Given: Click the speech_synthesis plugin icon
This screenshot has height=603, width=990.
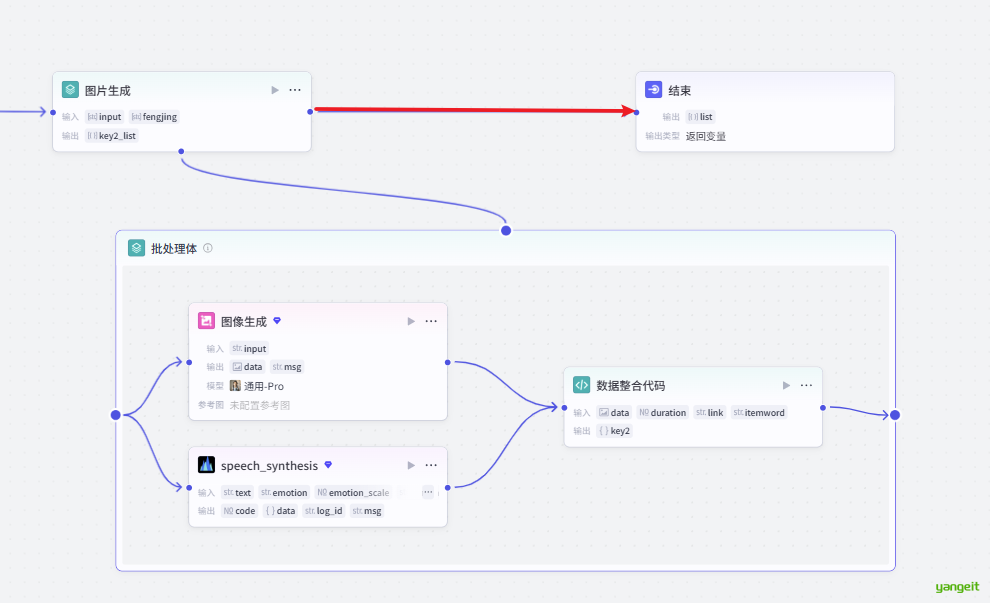Looking at the screenshot, I should click(x=206, y=465).
